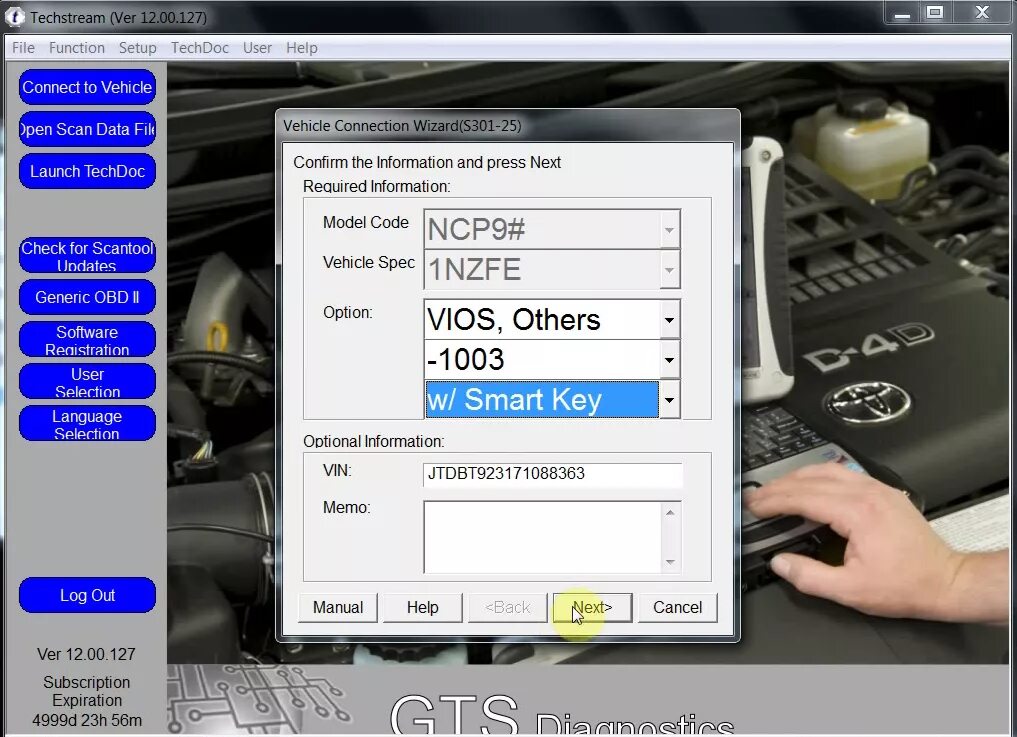Click the wizard Help button
This screenshot has height=737, width=1017.
pyautogui.click(x=422, y=607)
